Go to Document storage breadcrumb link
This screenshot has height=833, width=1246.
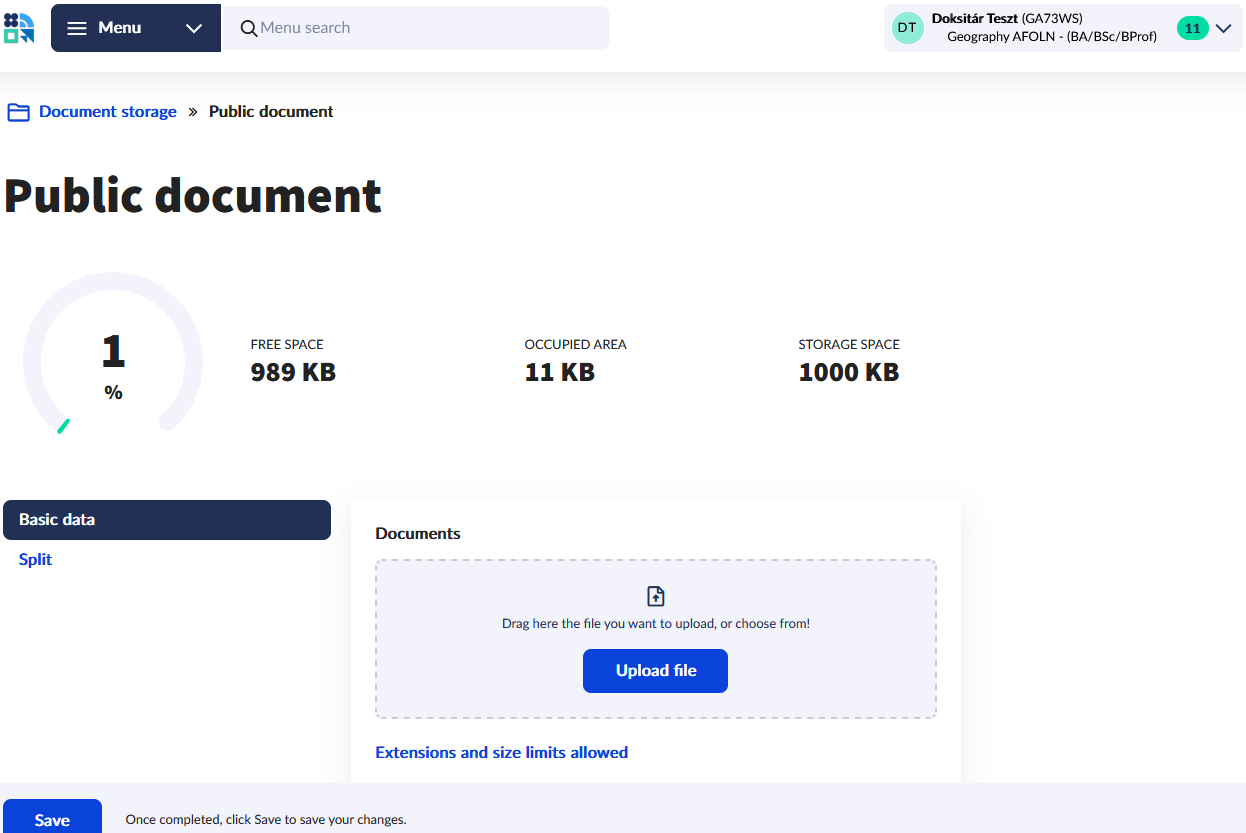[108, 112]
